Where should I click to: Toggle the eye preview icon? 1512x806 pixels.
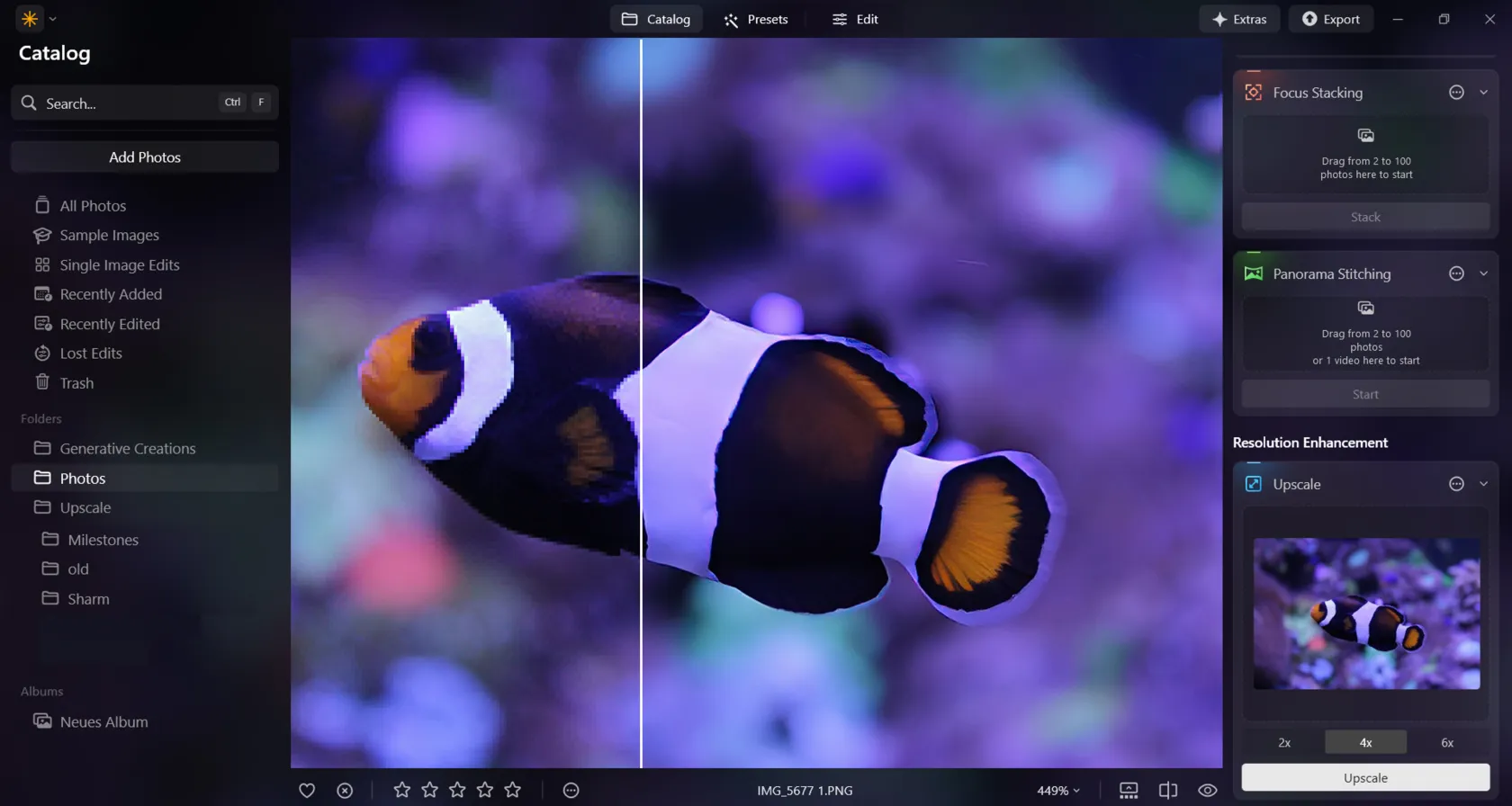click(1208, 791)
